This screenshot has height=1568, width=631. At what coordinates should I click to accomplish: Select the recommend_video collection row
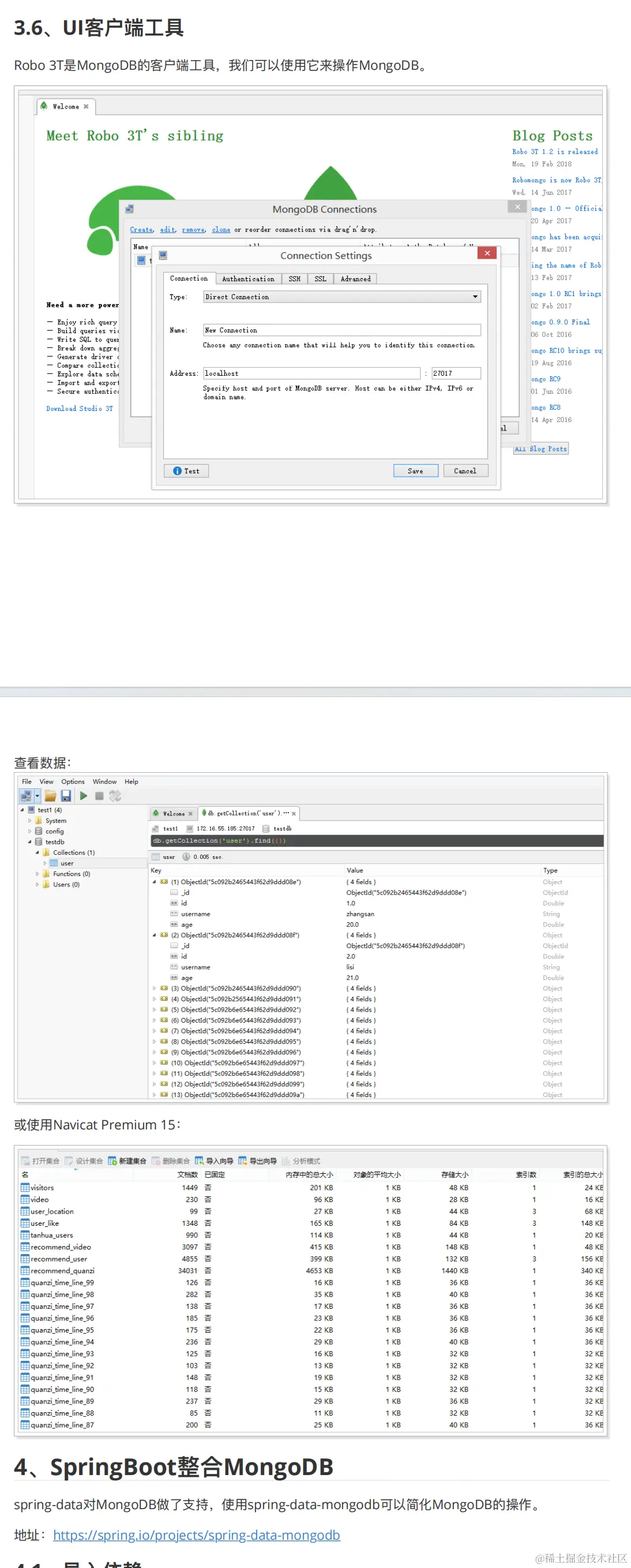pyautogui.click(x=311, y=1247)
